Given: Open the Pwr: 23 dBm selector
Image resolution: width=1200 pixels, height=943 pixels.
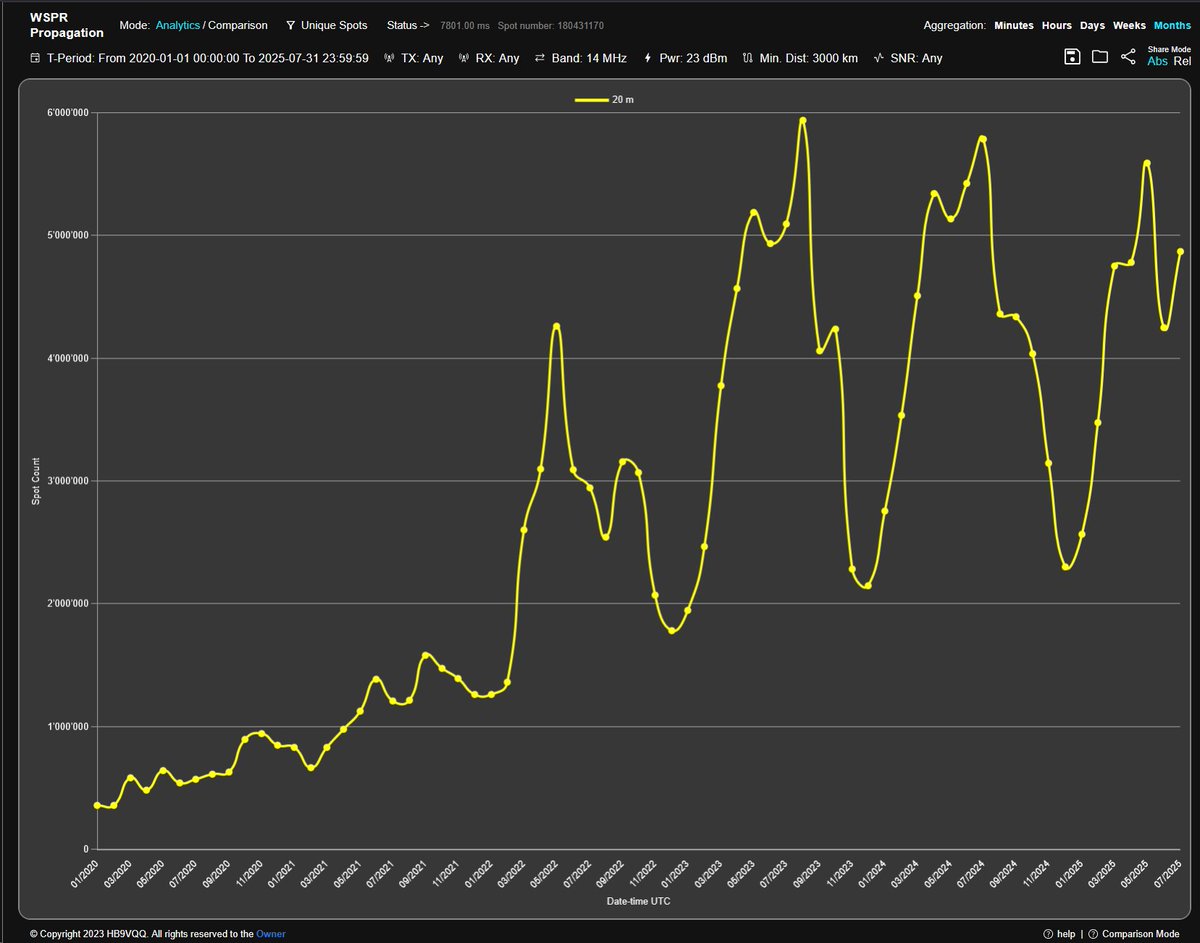Looking at the screenshot, I should pyautogui.click(x=685, y=58).
